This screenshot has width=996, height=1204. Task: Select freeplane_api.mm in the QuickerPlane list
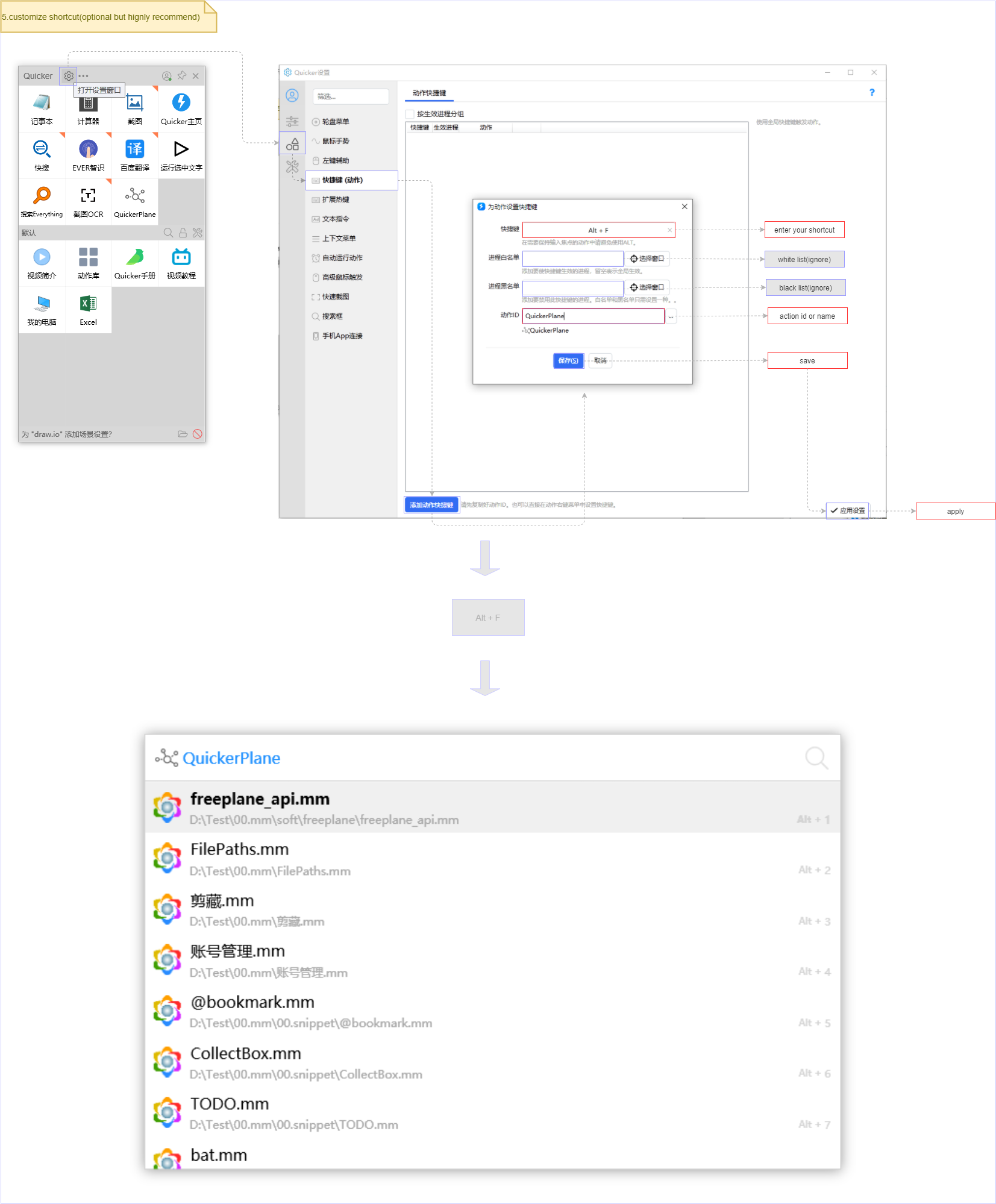pos(492,807)
